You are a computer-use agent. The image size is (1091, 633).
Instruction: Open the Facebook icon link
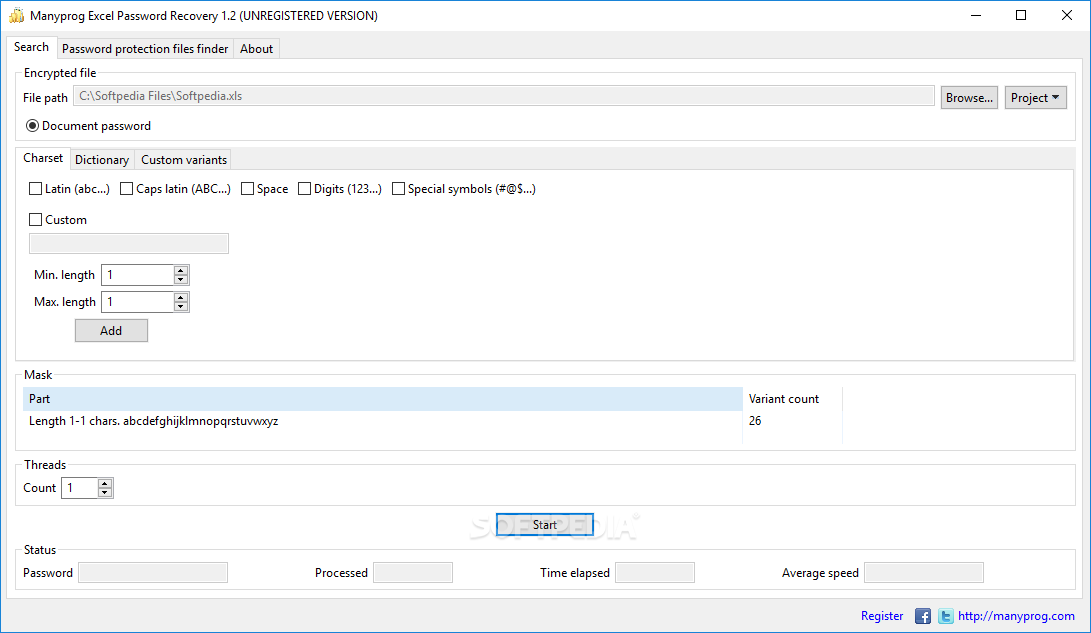click(923, 616)
